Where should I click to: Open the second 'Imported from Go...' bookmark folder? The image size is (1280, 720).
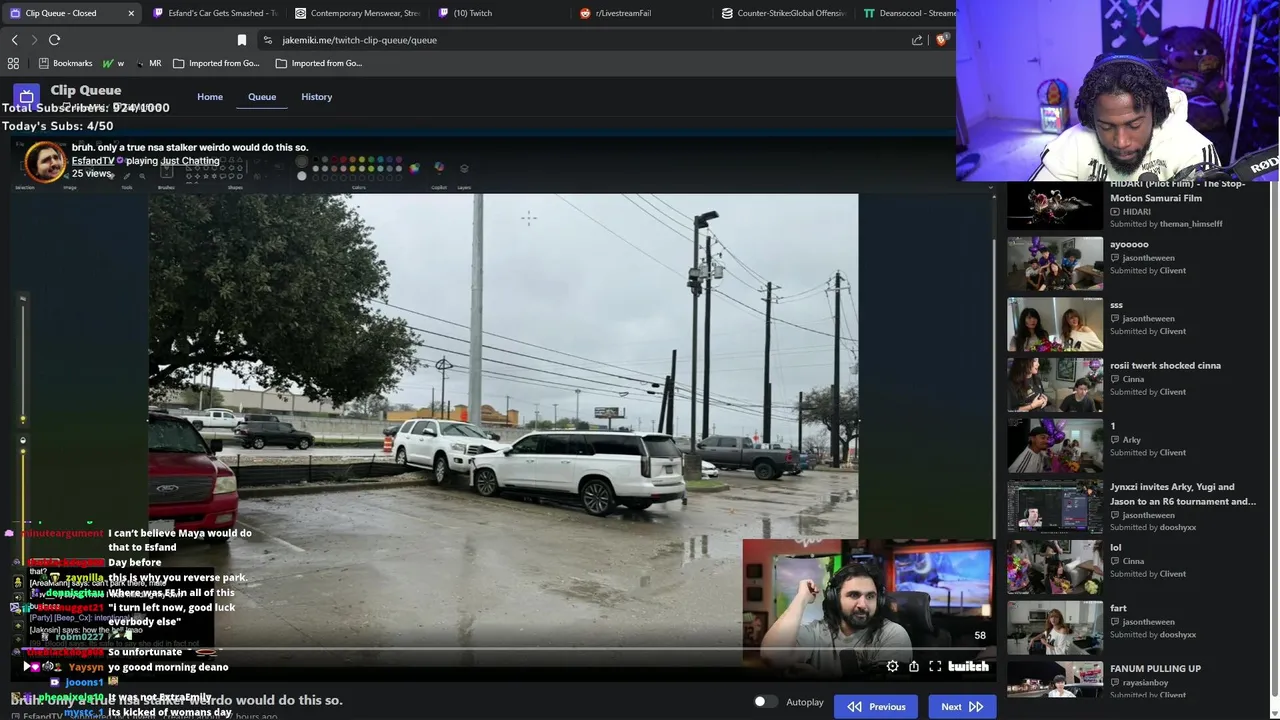(x=319, y=63)
